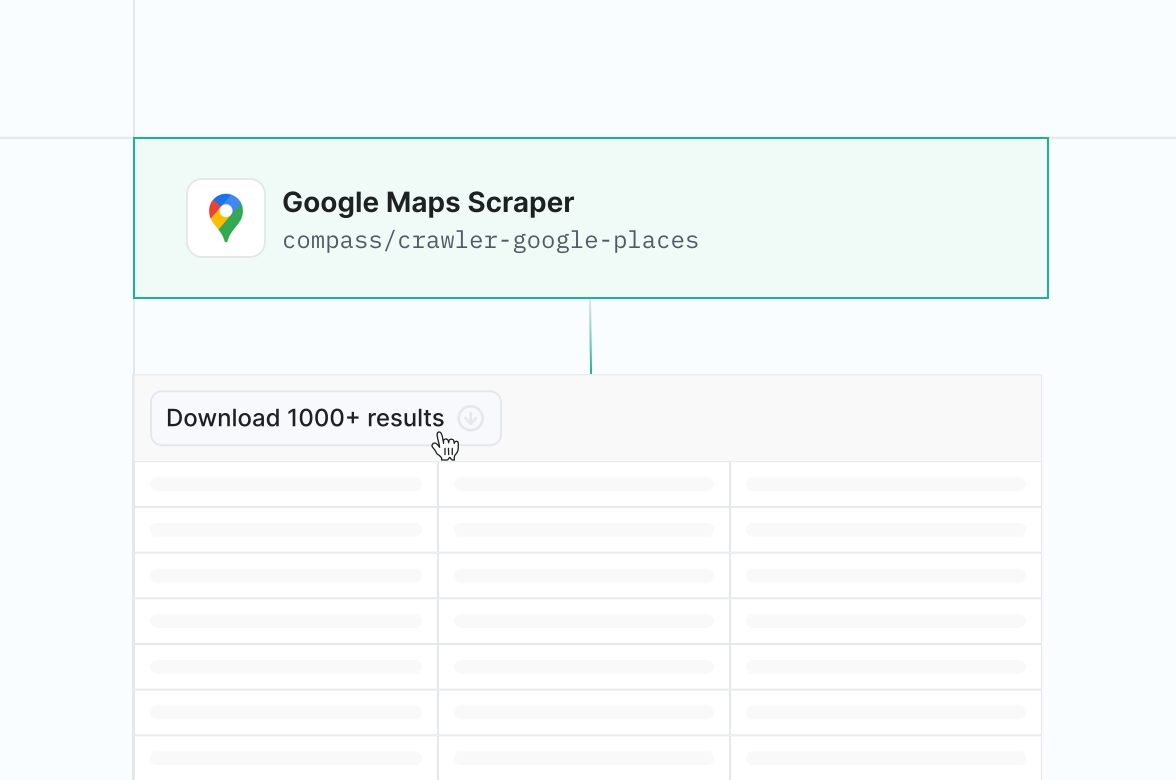1176x780 pixels.
Task: Choose third row, middle column placeholder cell
Action: (584, 576)
